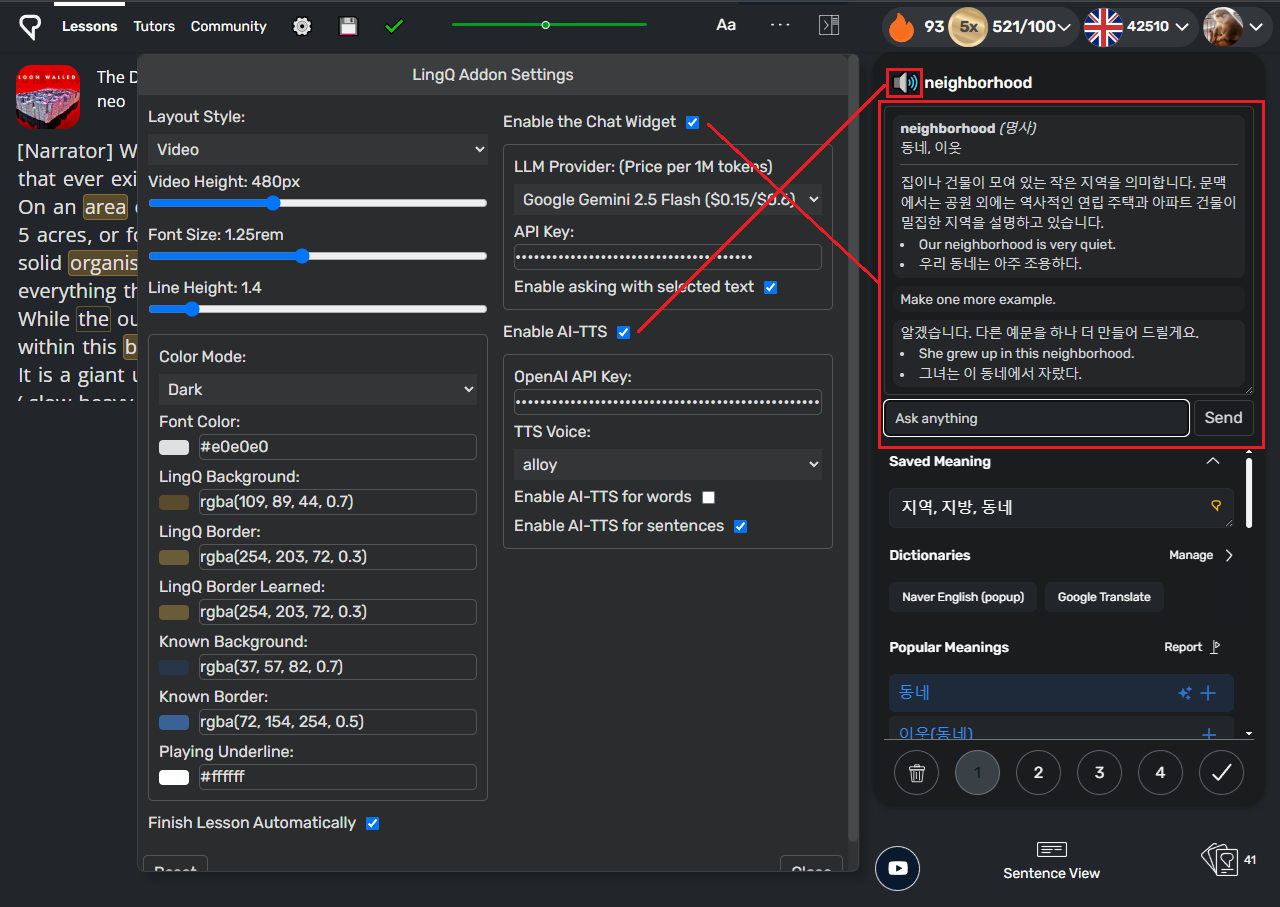Viewport: 1280px width, 907px height.
Task: Click the lesson progress slider
Action: tap(549, 24)
